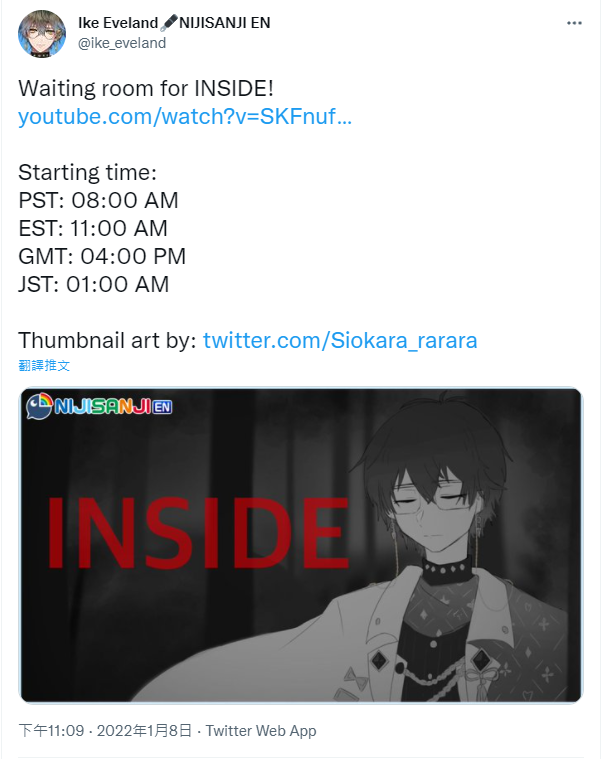Click the Waiting room for INSIDE text
Image resolution: width=601 pixels, height=759 pixels.
pos(146,89)
